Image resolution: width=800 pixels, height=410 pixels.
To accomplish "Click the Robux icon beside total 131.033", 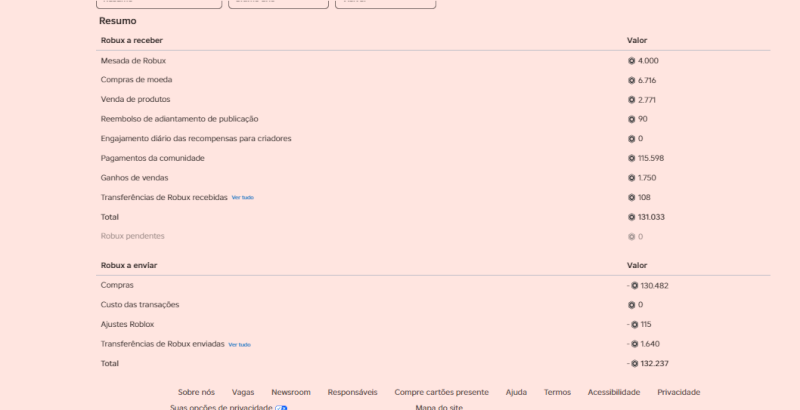I will click(x=631, y=217).
